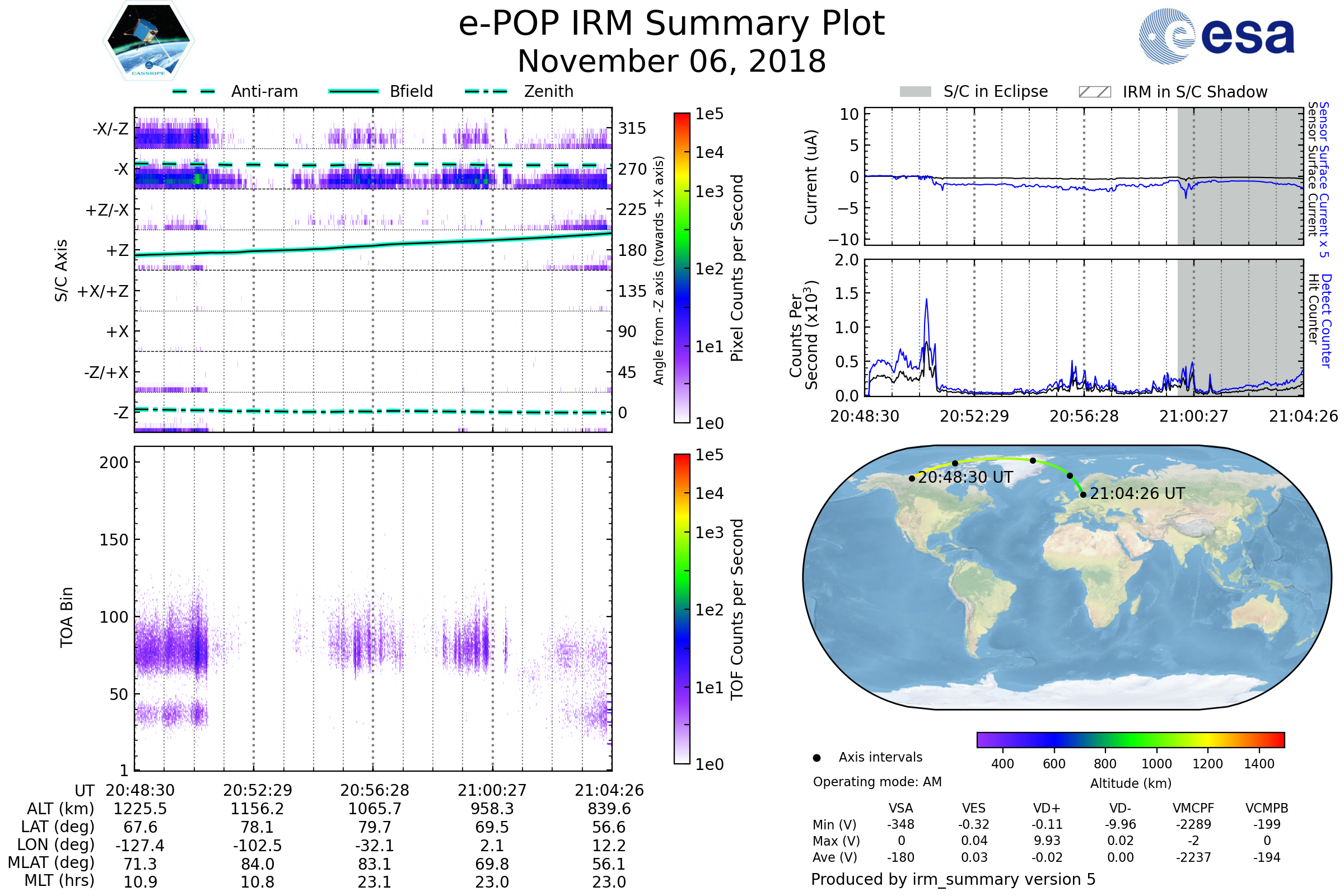Viewport: 1344px width, 896px height.
Task: Click the Produced by irm_summary version text
Action: tap(953, 879)
